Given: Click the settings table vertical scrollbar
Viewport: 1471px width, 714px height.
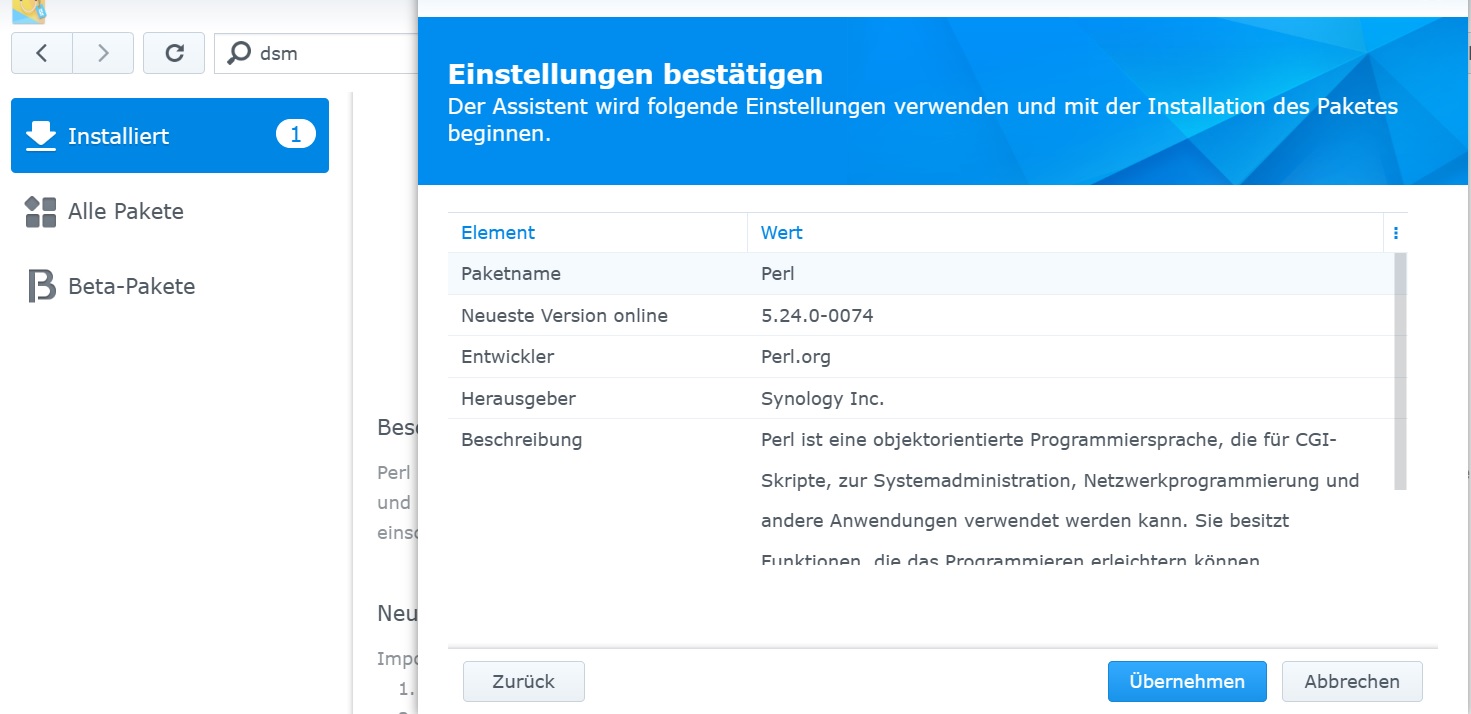Looking at the screenshot, I should pyautogui.click(x=1400, y=371).
